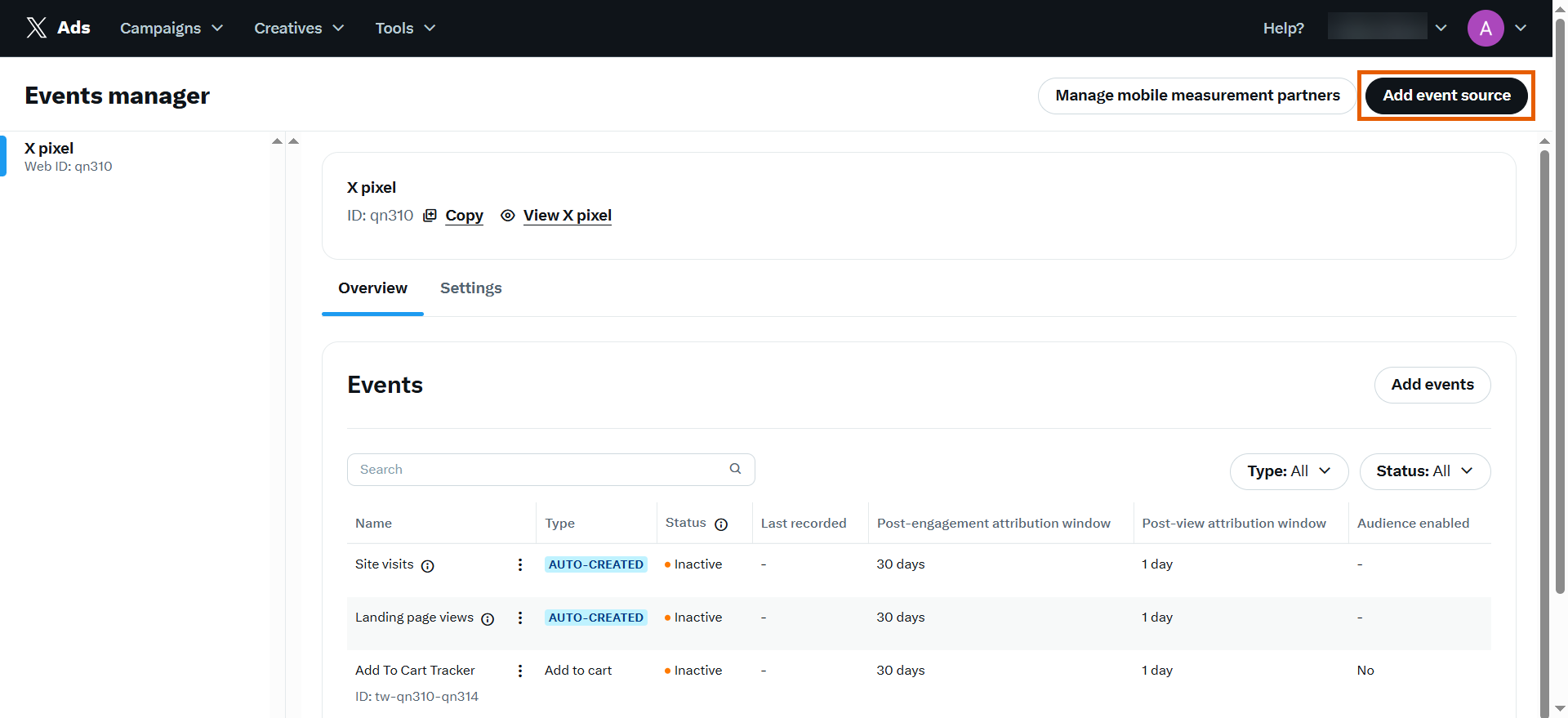Switch to the Settings tab
This screenshot has height=718, width=1568.
tap(471, 288)
